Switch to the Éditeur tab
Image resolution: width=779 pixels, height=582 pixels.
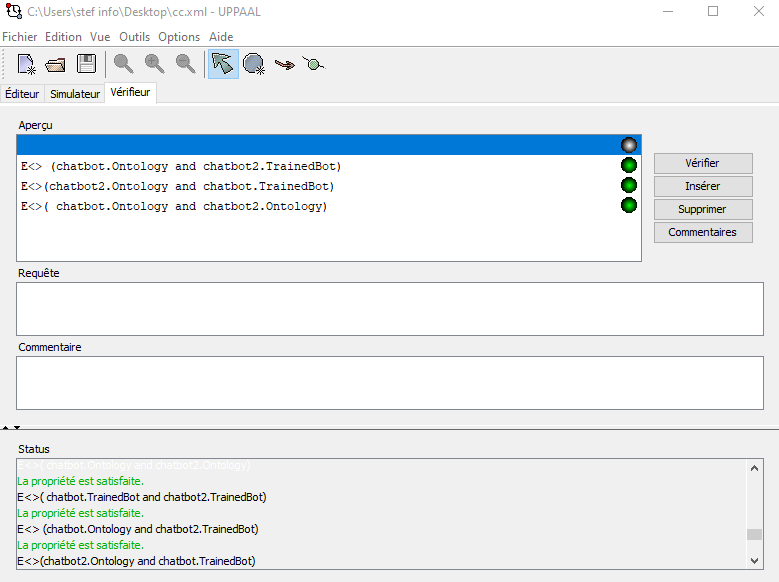(x=22, y=94)
